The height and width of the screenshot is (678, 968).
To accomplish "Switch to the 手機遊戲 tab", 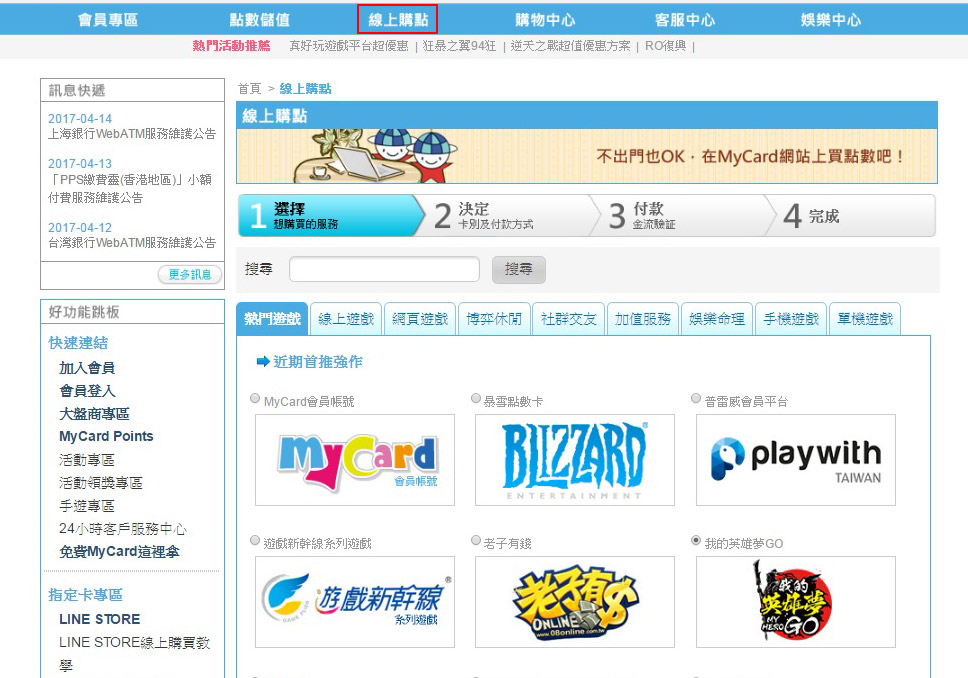I will (x=791, y=319).
